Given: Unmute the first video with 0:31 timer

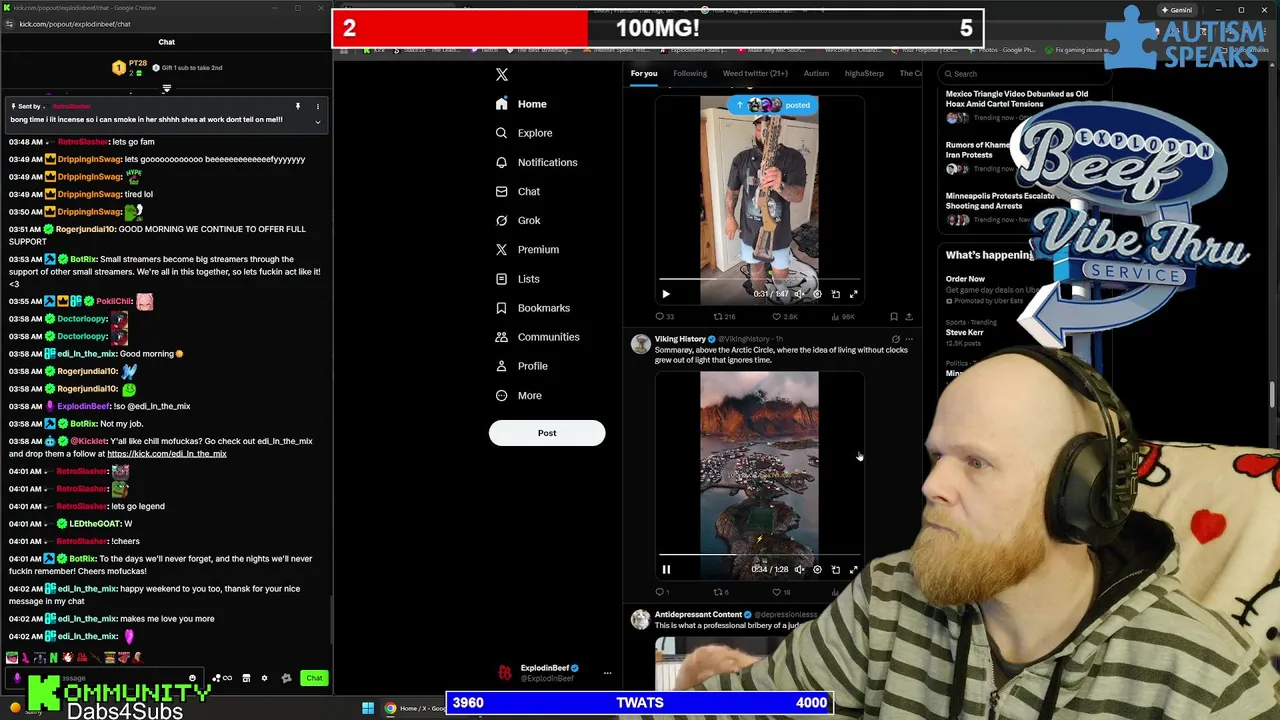Looking at the screenshot, I should tap(798, 294).
